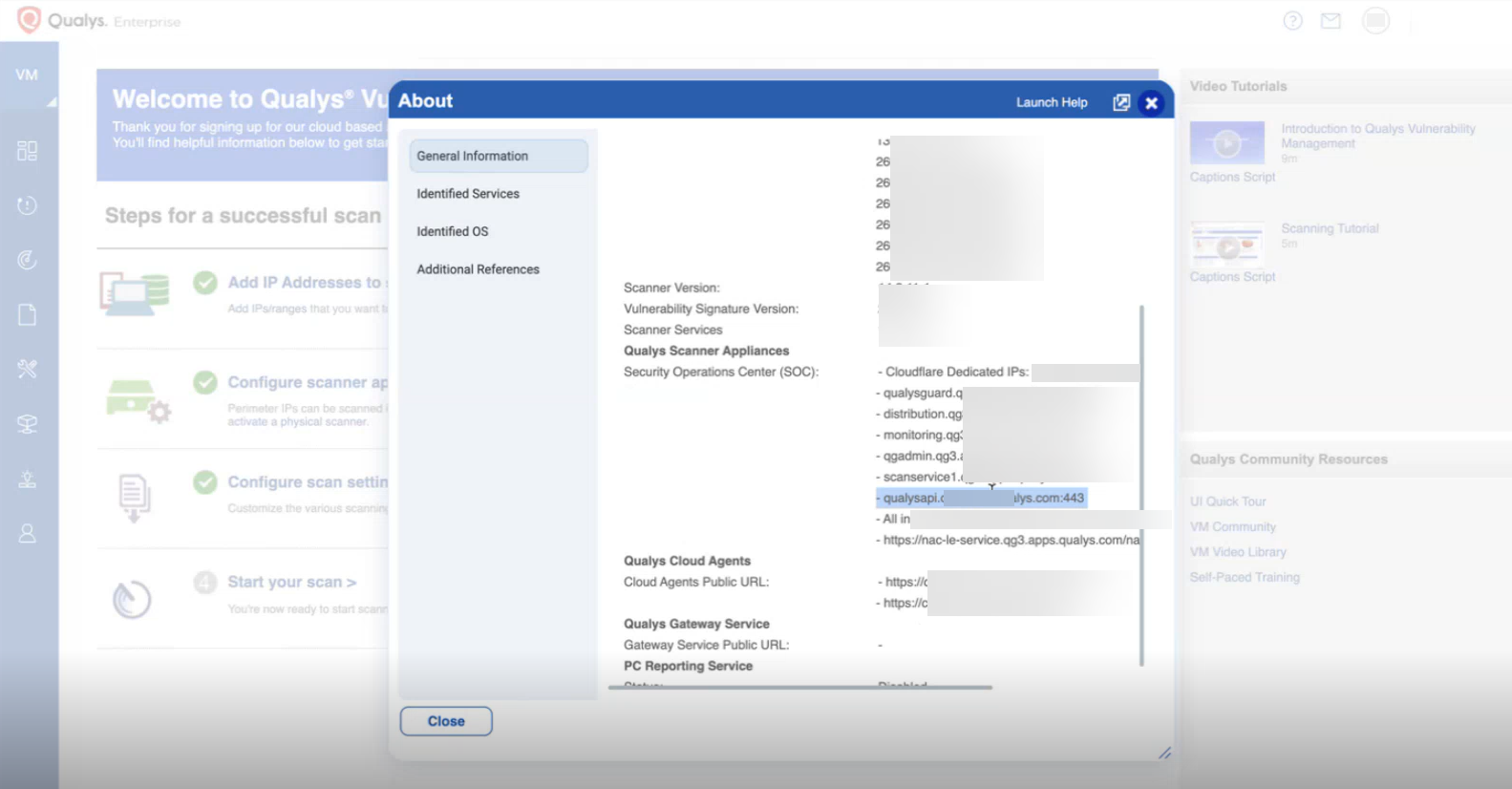Open Captions Script under Introduction video
The width and height of the screenshot is (1512, 789).
[1232, 177]
